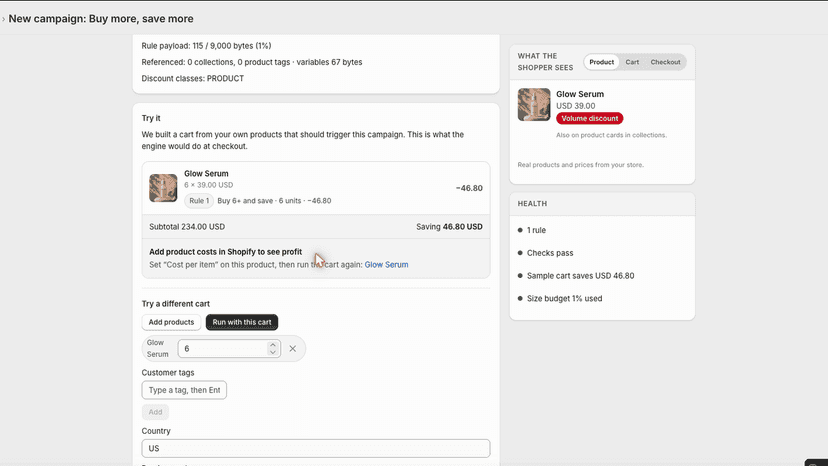Click 'Real products and prices from your store.' note
828x466 pixels.
[580, 165]
